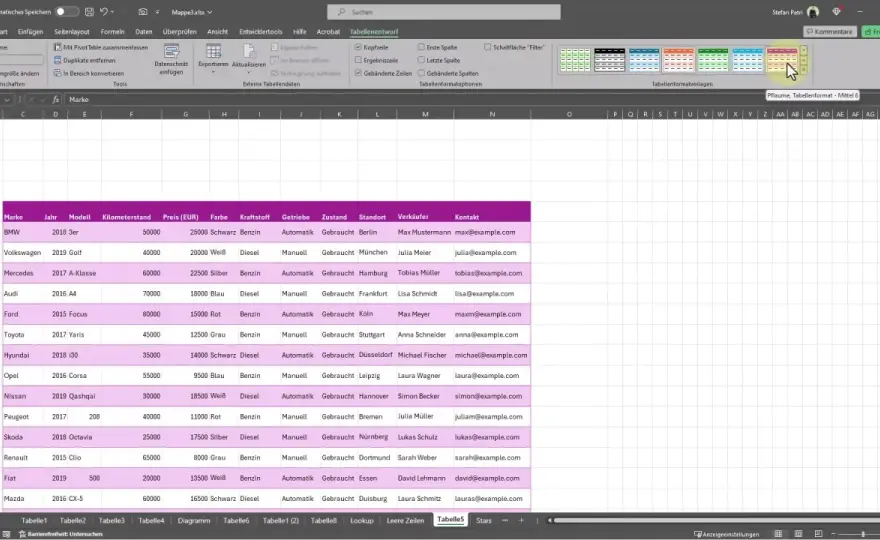Apply the green table style
The height and width of the screenshot is (540, 880).
713,60
